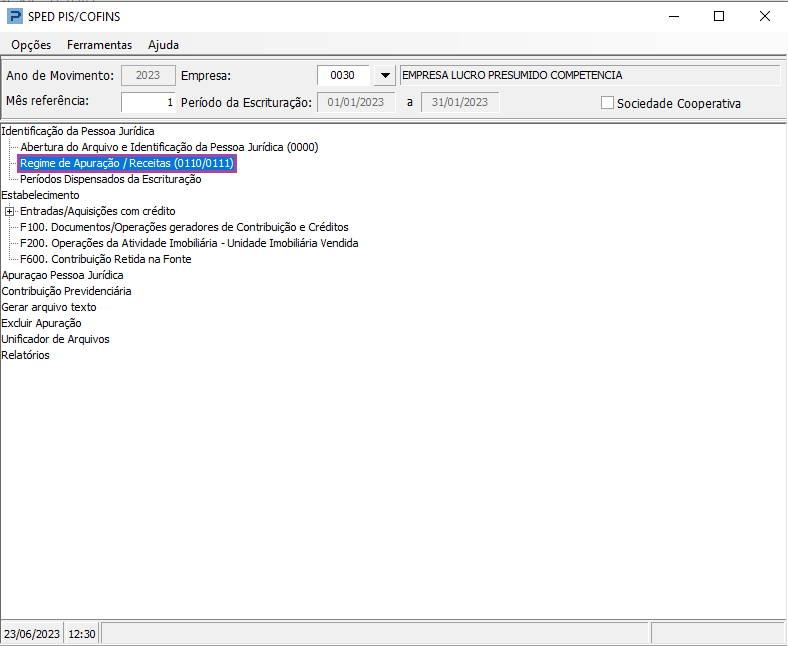The width and height of the screenshot is (788, 646).
Task: Click the end date field 31/01/2023
Action: click(x=460, y=103)
